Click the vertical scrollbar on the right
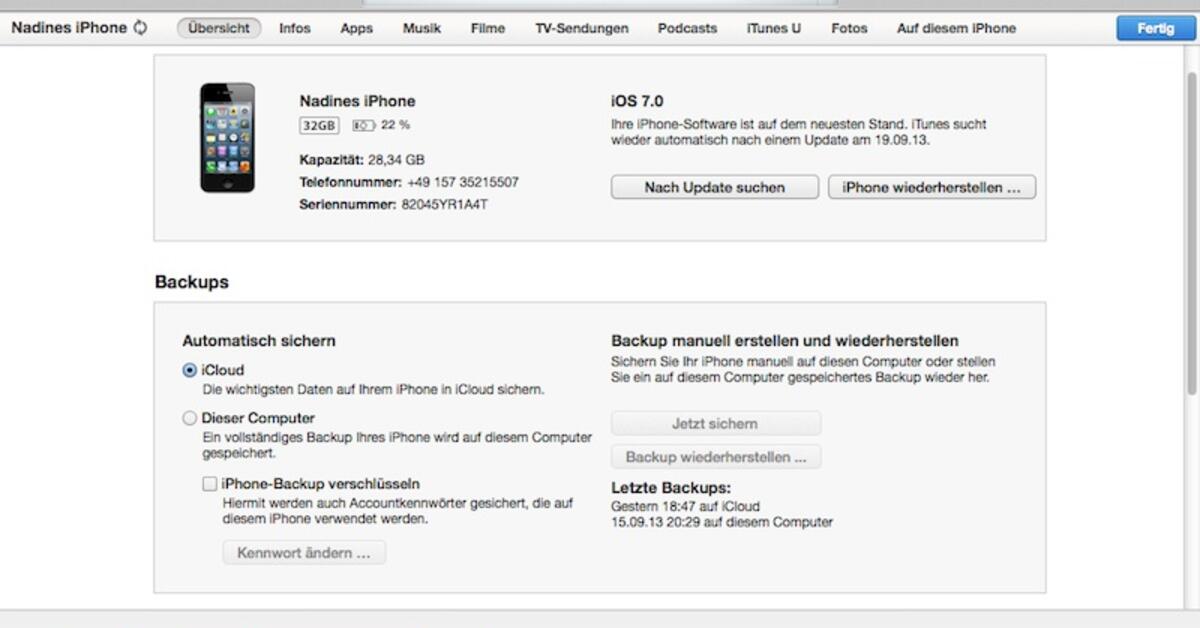 tap(1190, 230)
